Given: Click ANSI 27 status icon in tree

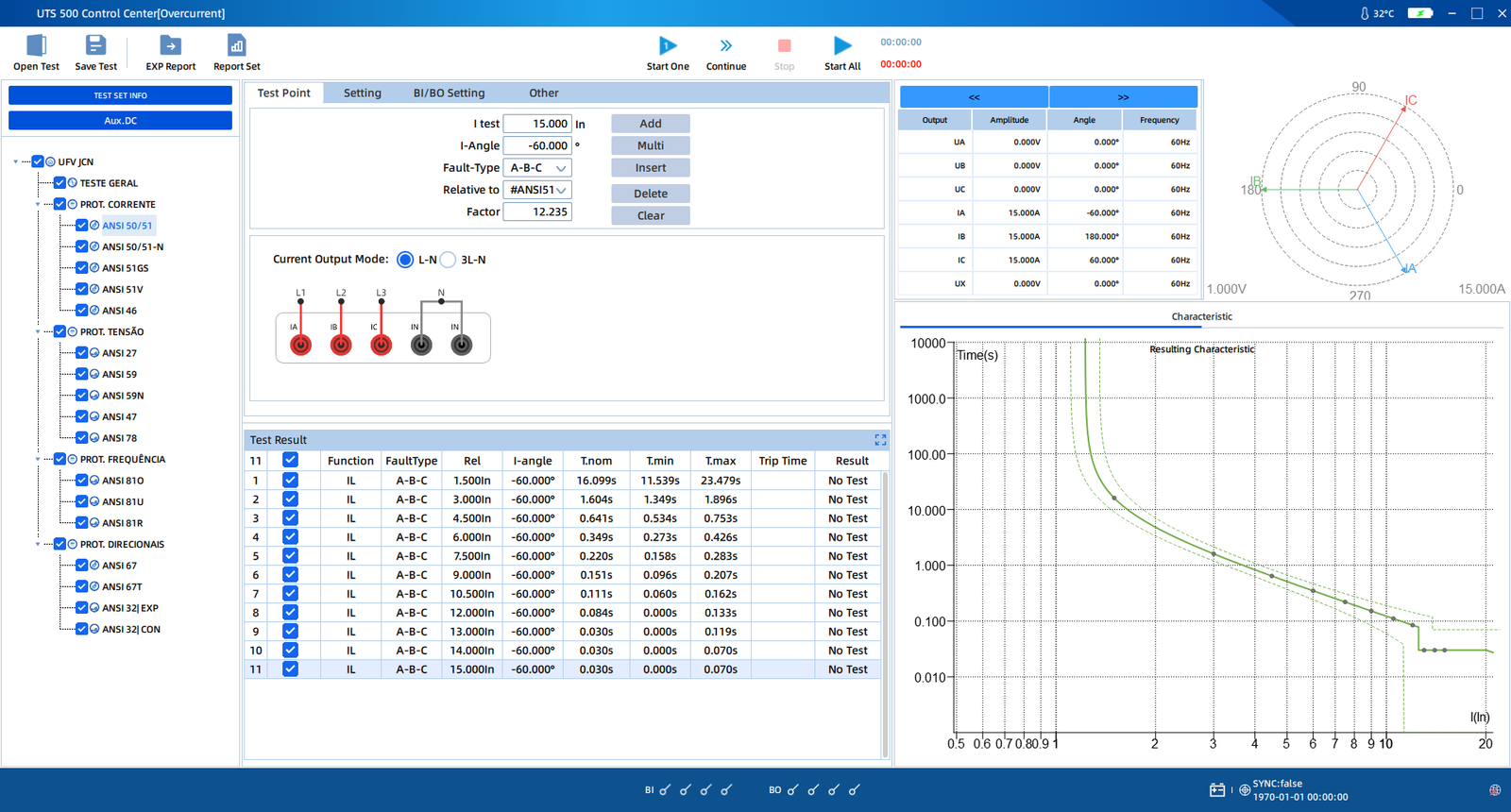Looking at the screenshot, I should pos(94,353).
